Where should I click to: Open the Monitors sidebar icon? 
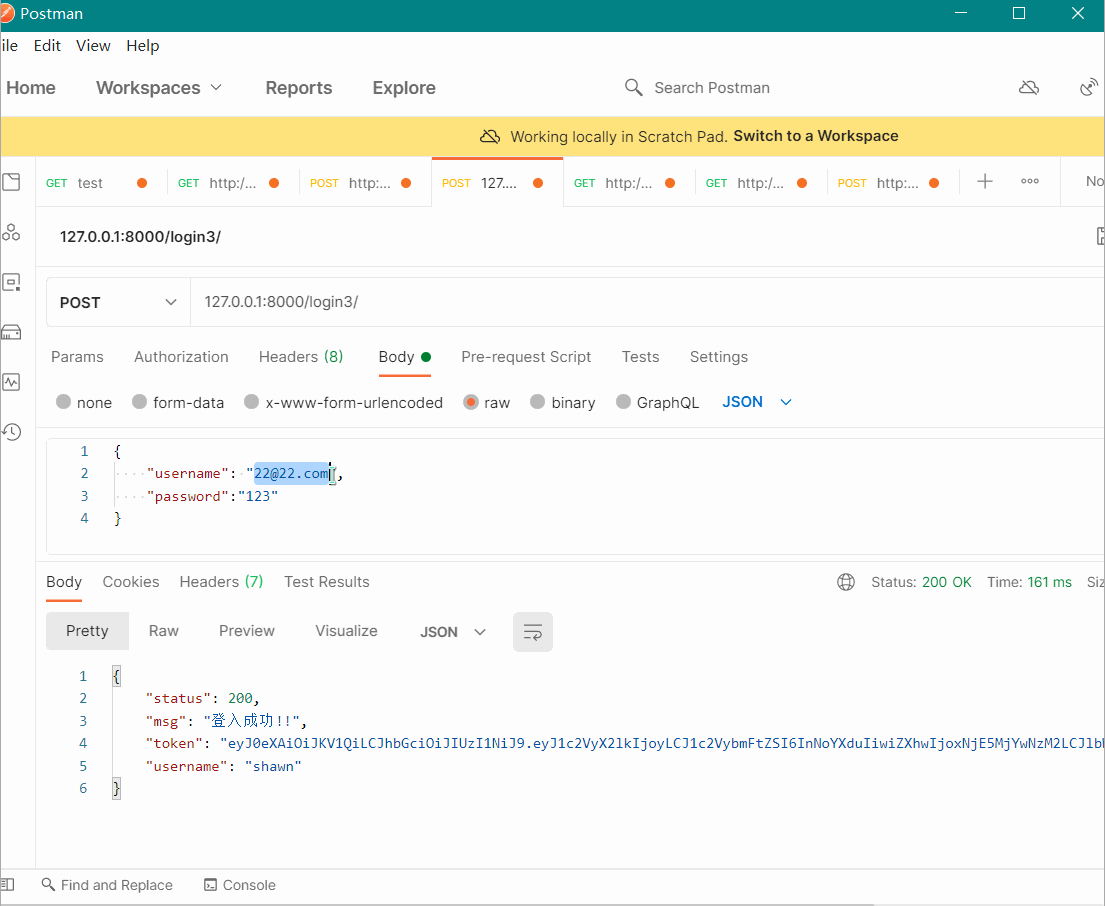click(11, 382)
